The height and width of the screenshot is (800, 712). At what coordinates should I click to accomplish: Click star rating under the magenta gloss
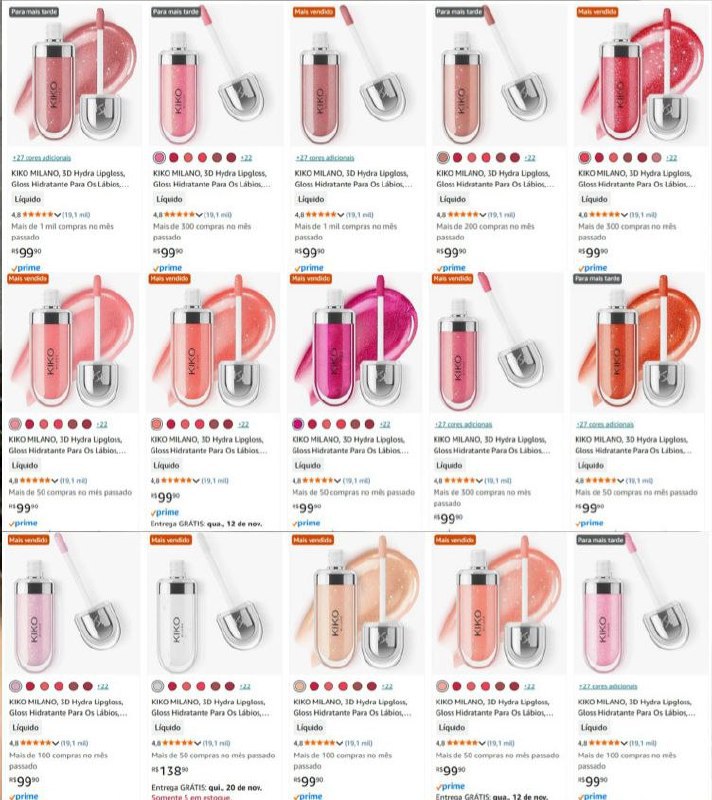(x=318, y=481)
